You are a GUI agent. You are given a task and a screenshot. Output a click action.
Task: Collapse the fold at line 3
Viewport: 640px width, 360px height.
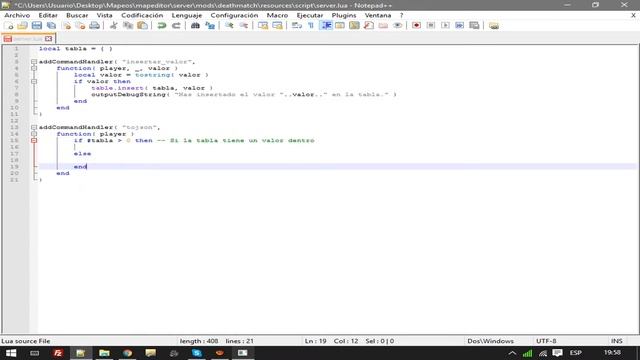coord(34,62)
